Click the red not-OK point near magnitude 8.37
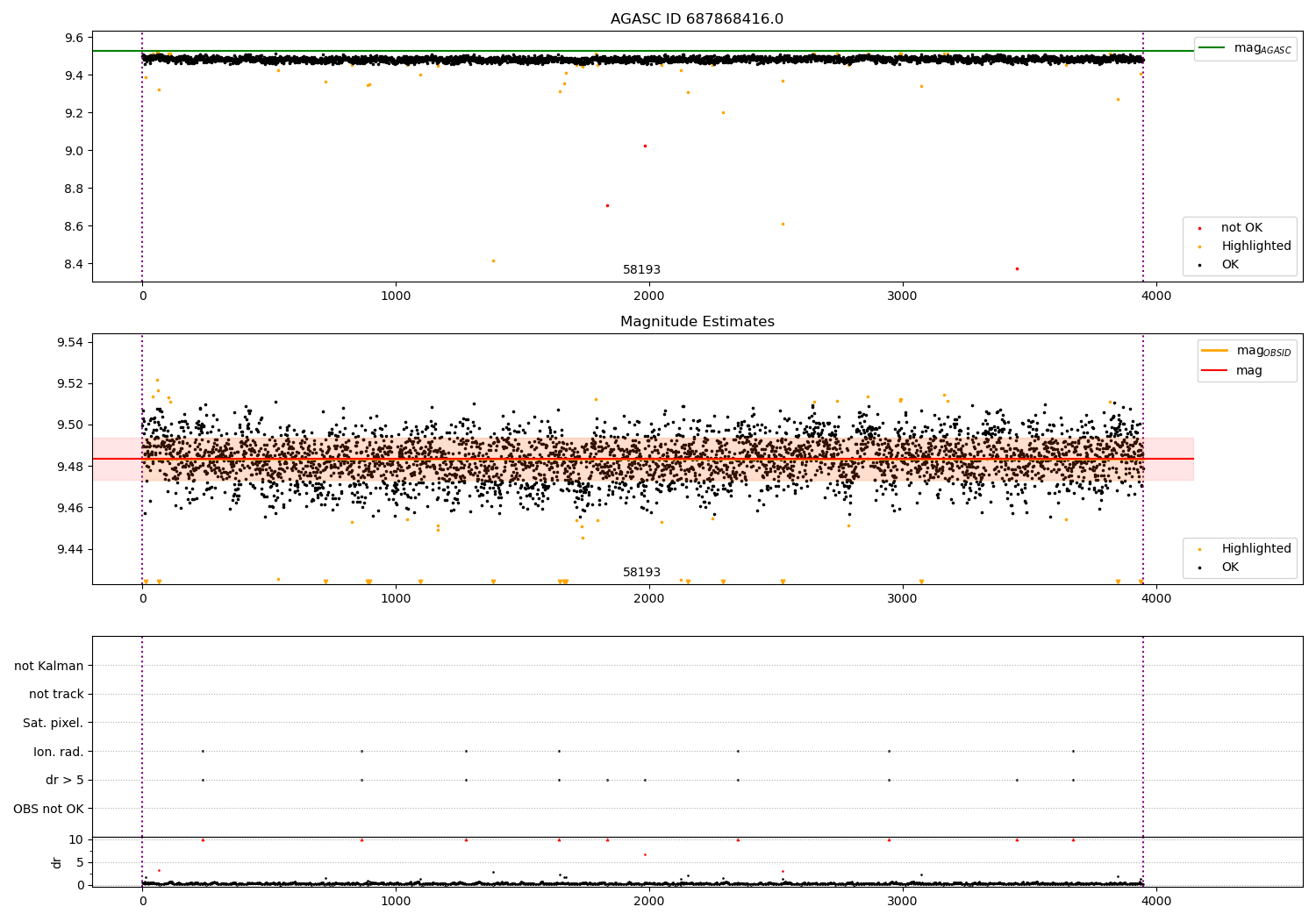Screen dimensions: 1316x921 click(x=1017, y=268)
